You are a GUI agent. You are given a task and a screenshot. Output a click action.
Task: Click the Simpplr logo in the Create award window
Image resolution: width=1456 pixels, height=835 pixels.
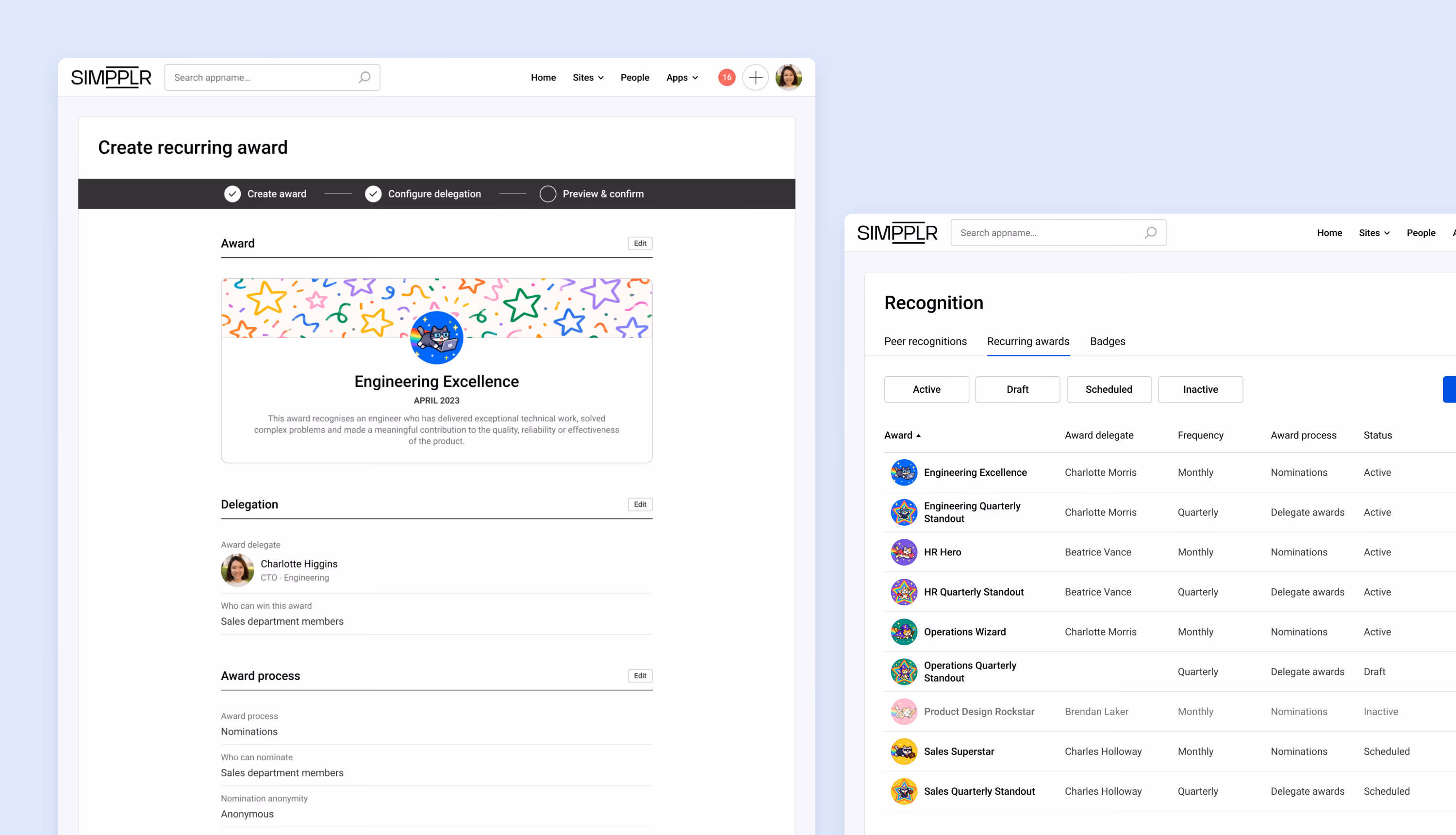111,77
